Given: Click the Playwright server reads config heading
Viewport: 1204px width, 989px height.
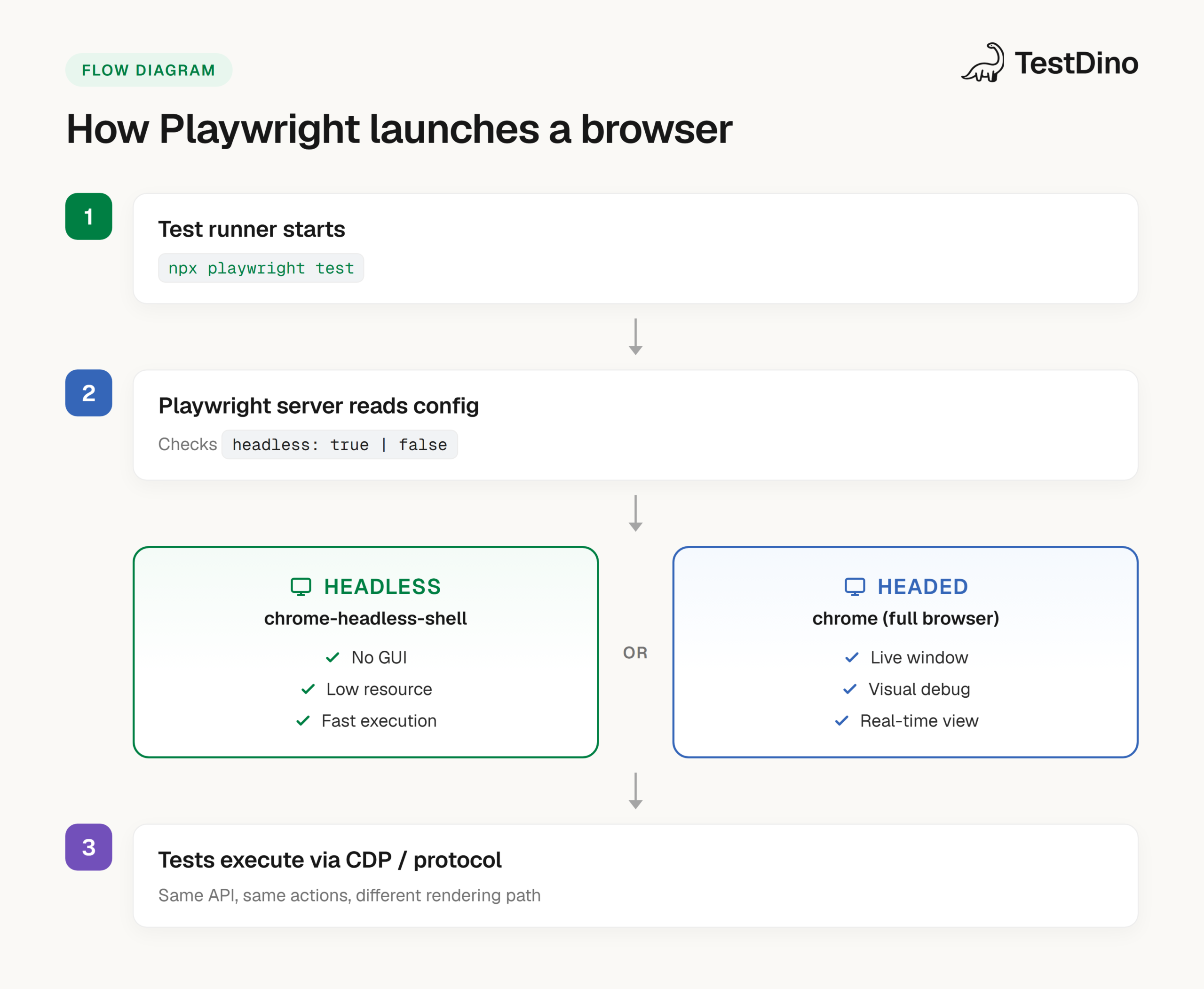Looking at the screenshot, I should click(318, 406).
